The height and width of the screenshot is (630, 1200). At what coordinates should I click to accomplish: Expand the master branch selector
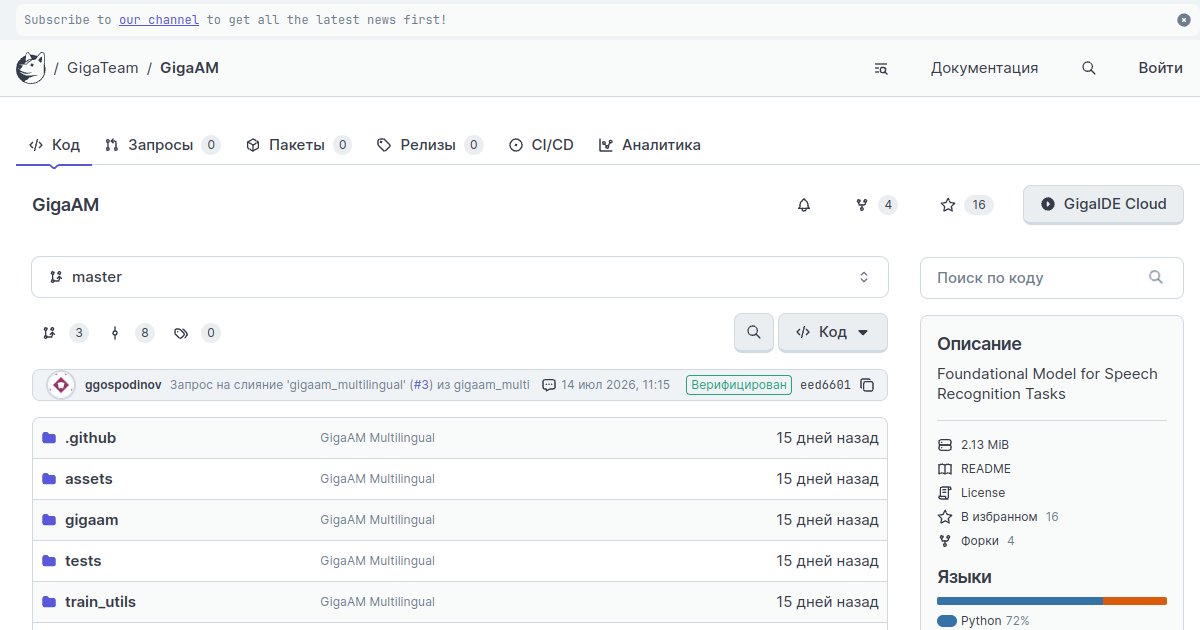(x=460, y=277)
